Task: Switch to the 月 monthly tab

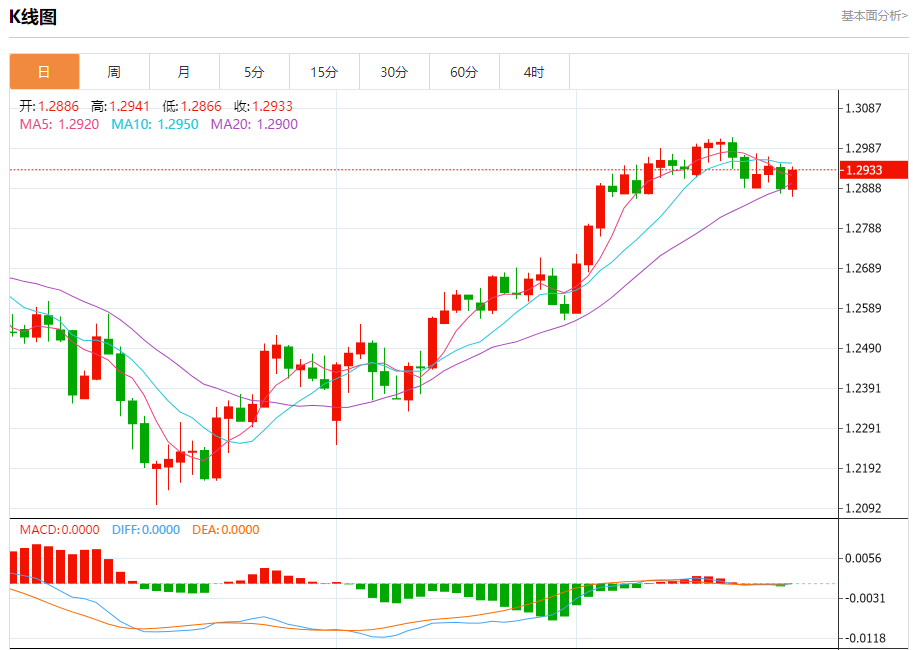Action: coord(184,72)
